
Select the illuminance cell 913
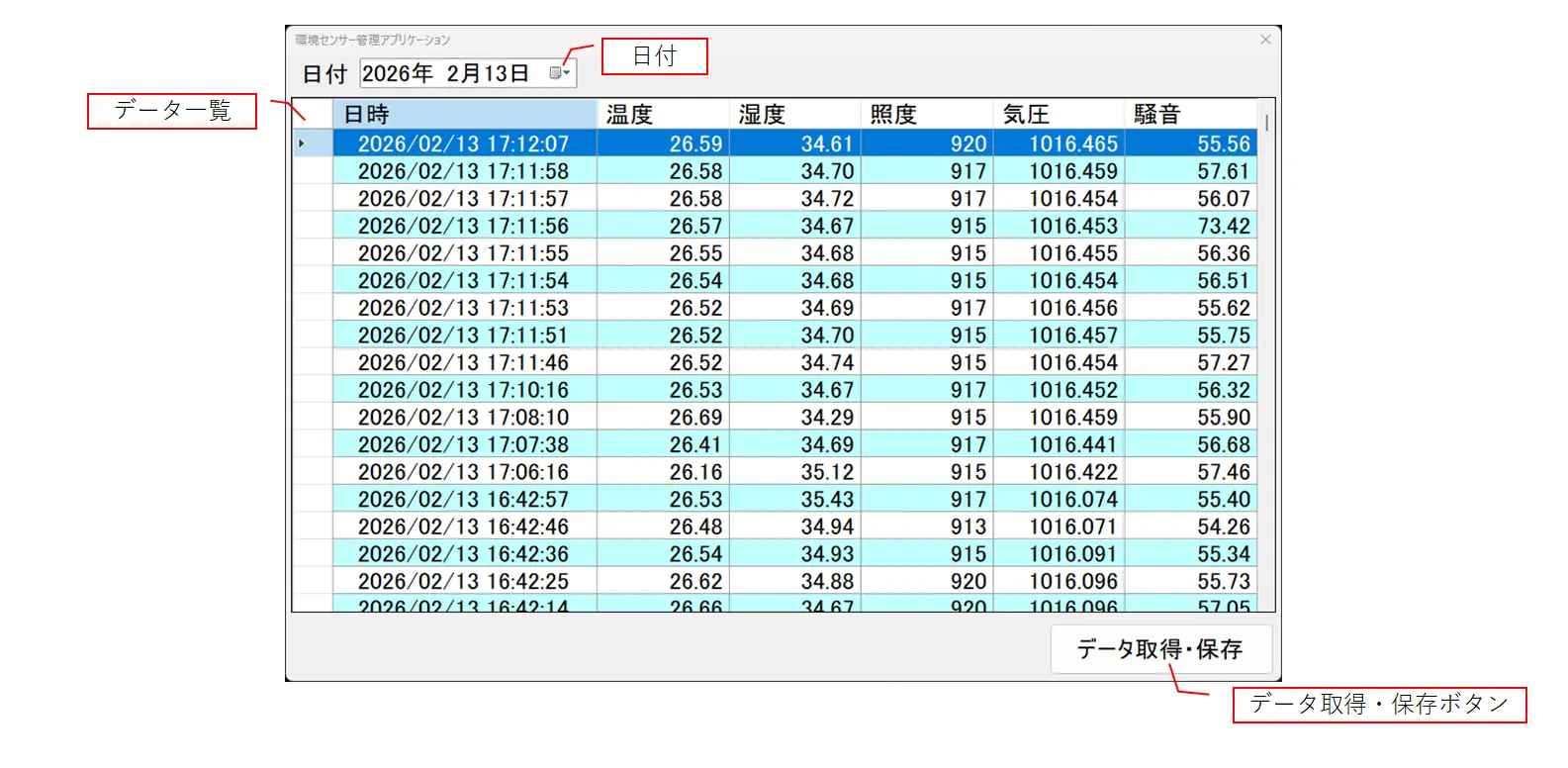[926, 528]
